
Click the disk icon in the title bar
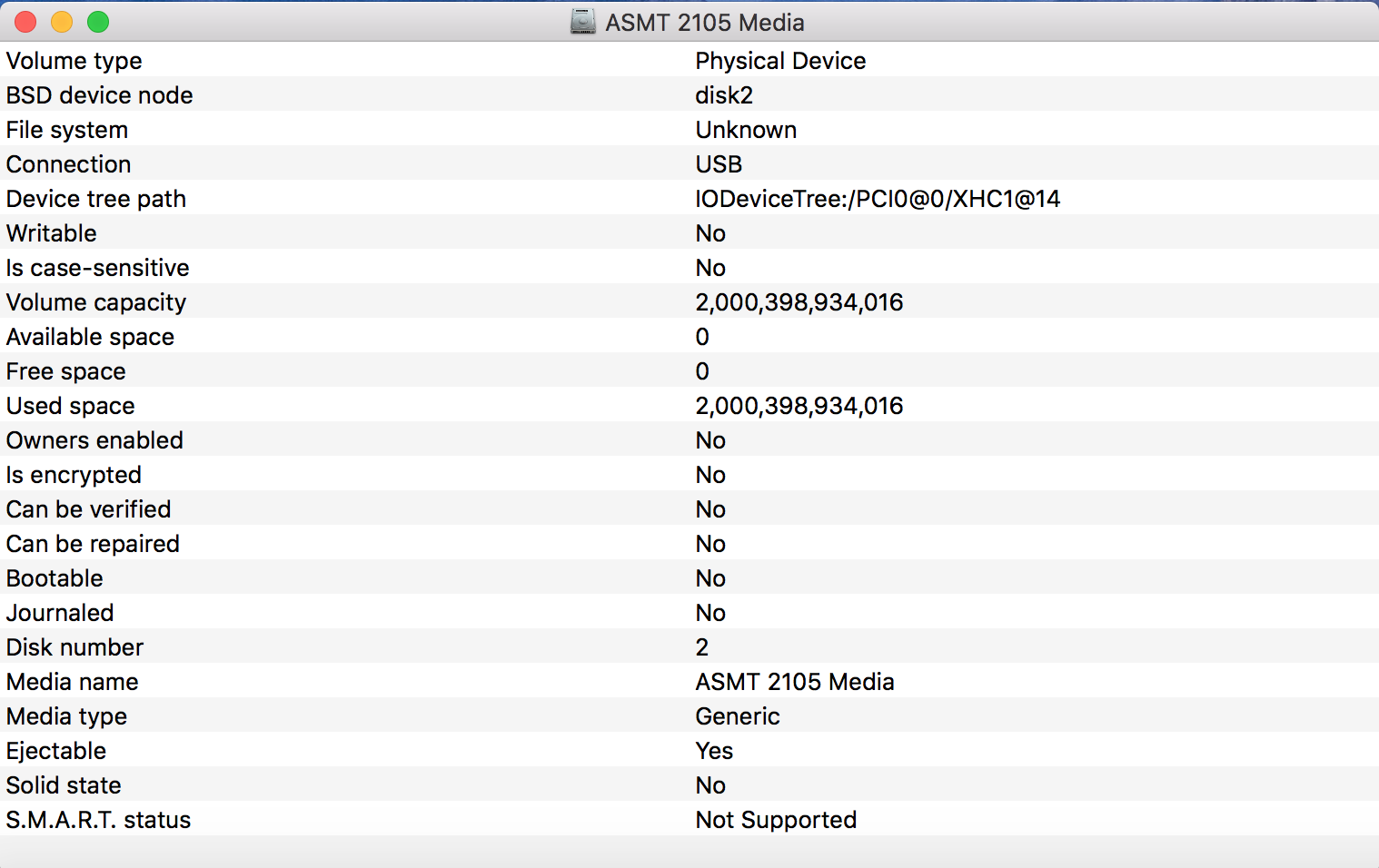[x=582, y=22]
